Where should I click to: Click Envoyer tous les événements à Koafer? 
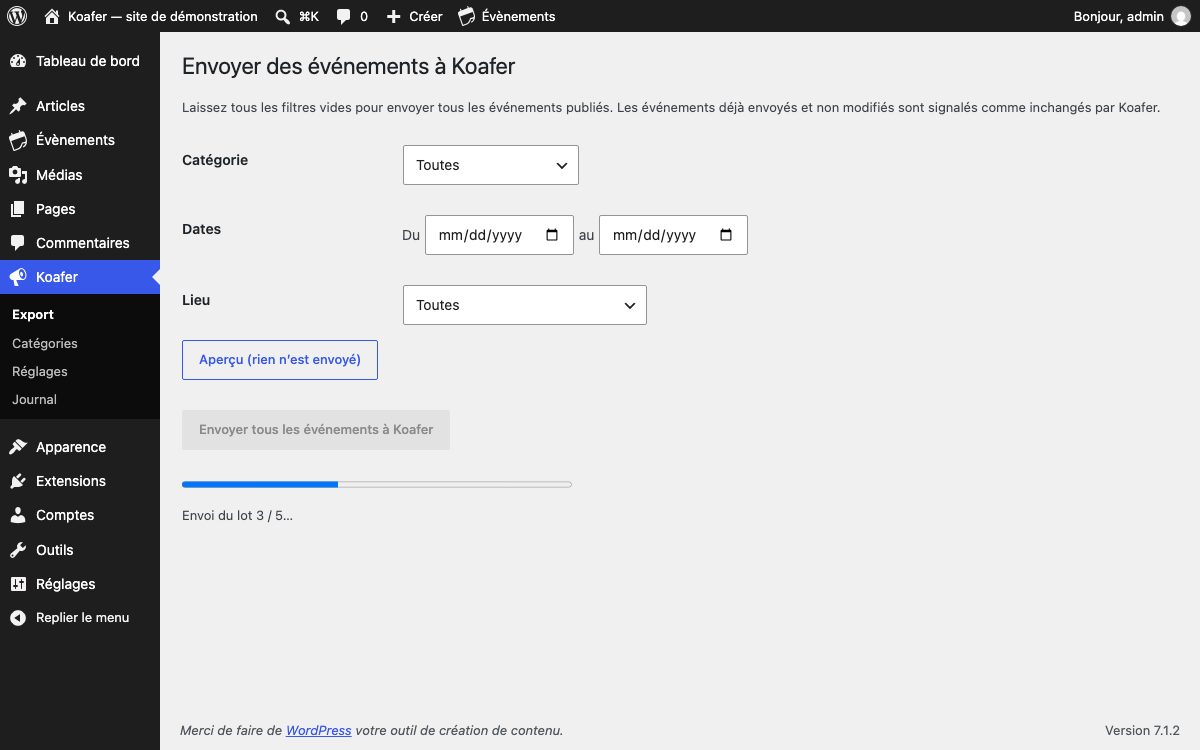click(316, 430)
